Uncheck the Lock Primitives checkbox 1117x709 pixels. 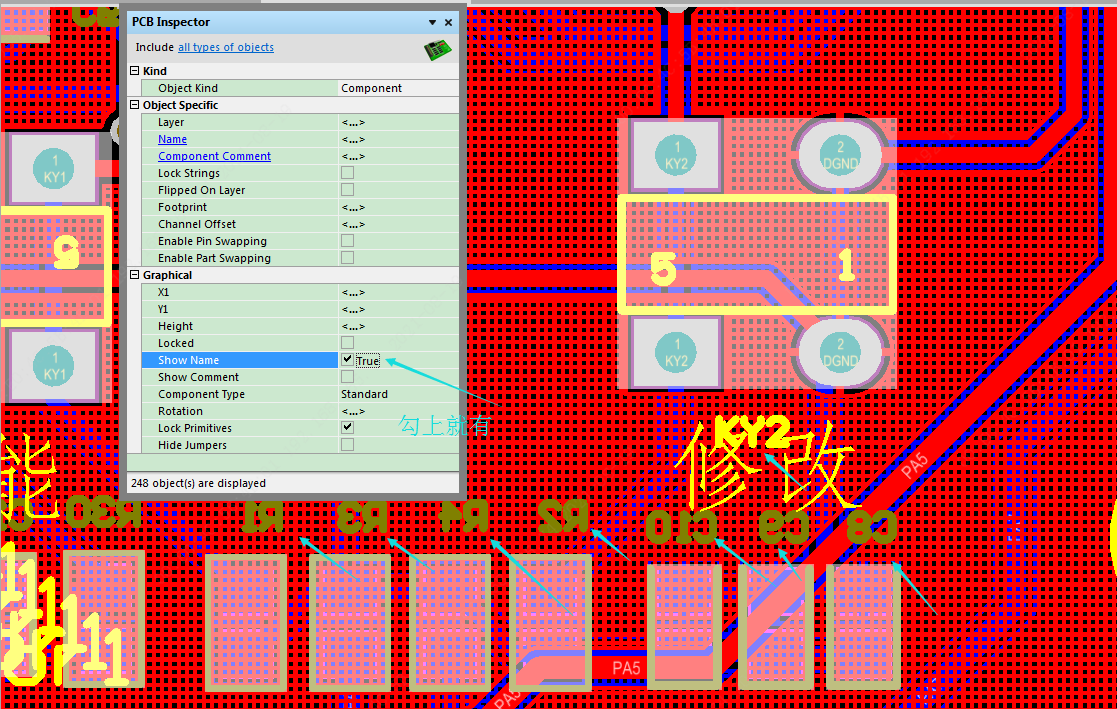pos(347,428)
